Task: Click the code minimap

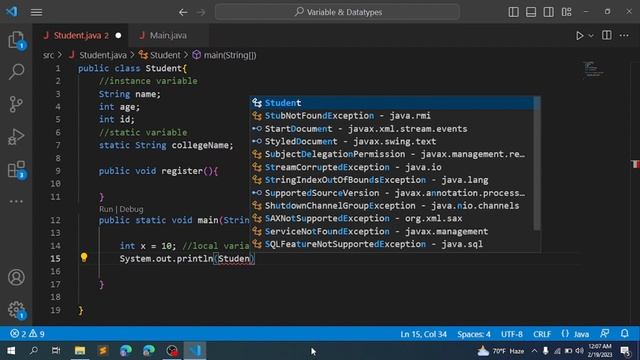Action: tap(593, 69)
